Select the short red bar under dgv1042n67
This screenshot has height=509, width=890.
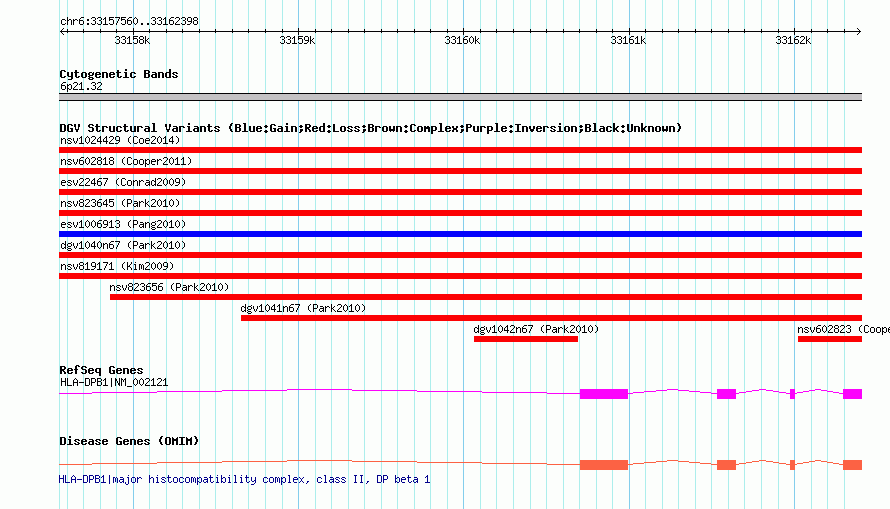click(526, 339)
